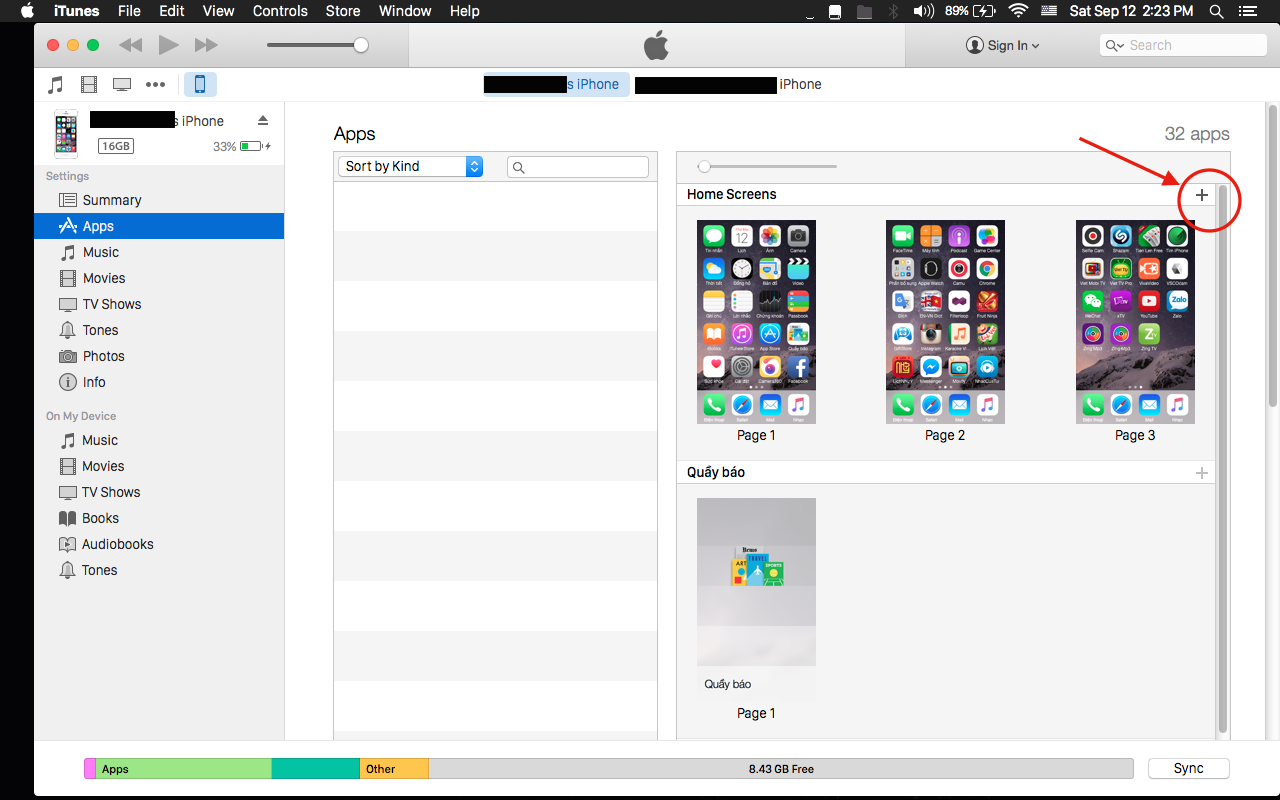Screen dimensions: 1280x800
Task: Open Spotlight search in menu bar
Action: point(1216,11)
